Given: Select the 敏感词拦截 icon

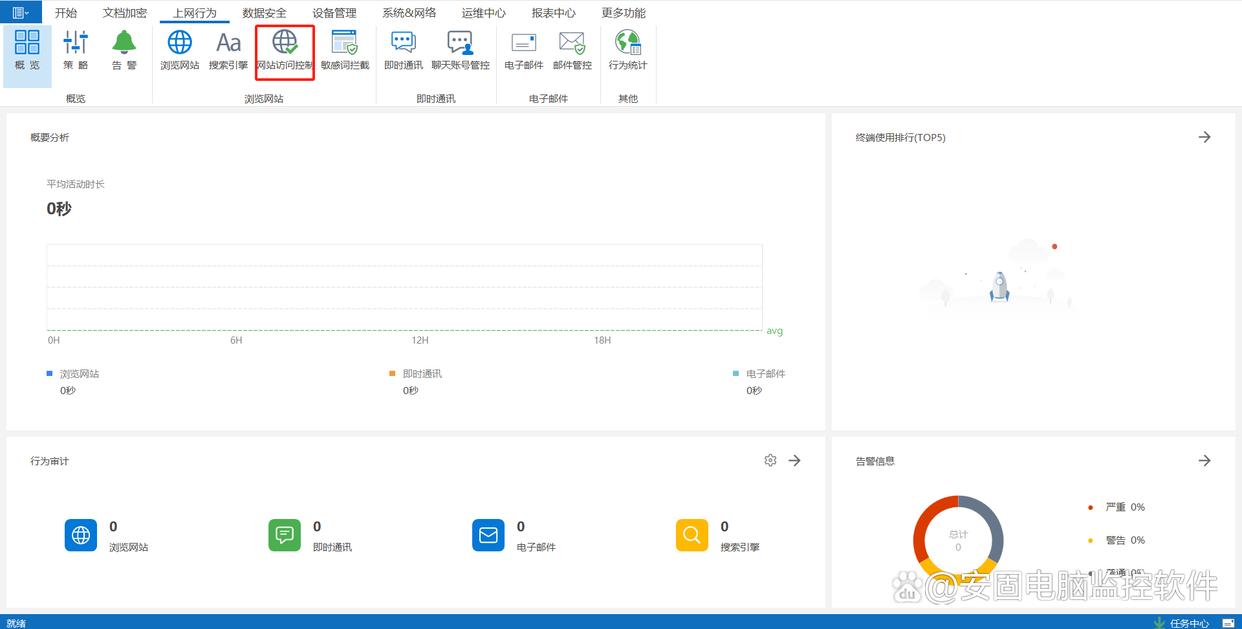Looking at the screenshot, I should click(344, 50).
